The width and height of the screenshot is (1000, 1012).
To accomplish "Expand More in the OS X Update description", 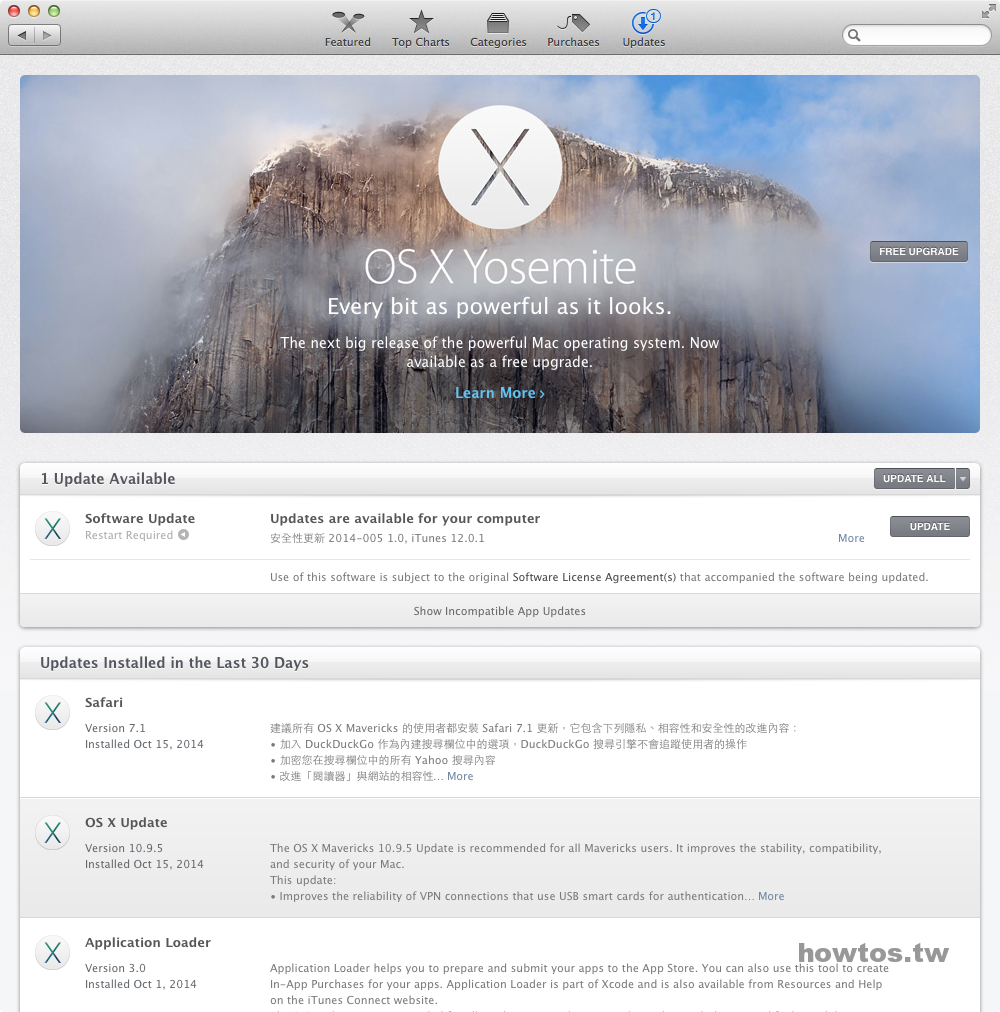I will [x=771, y=896].
